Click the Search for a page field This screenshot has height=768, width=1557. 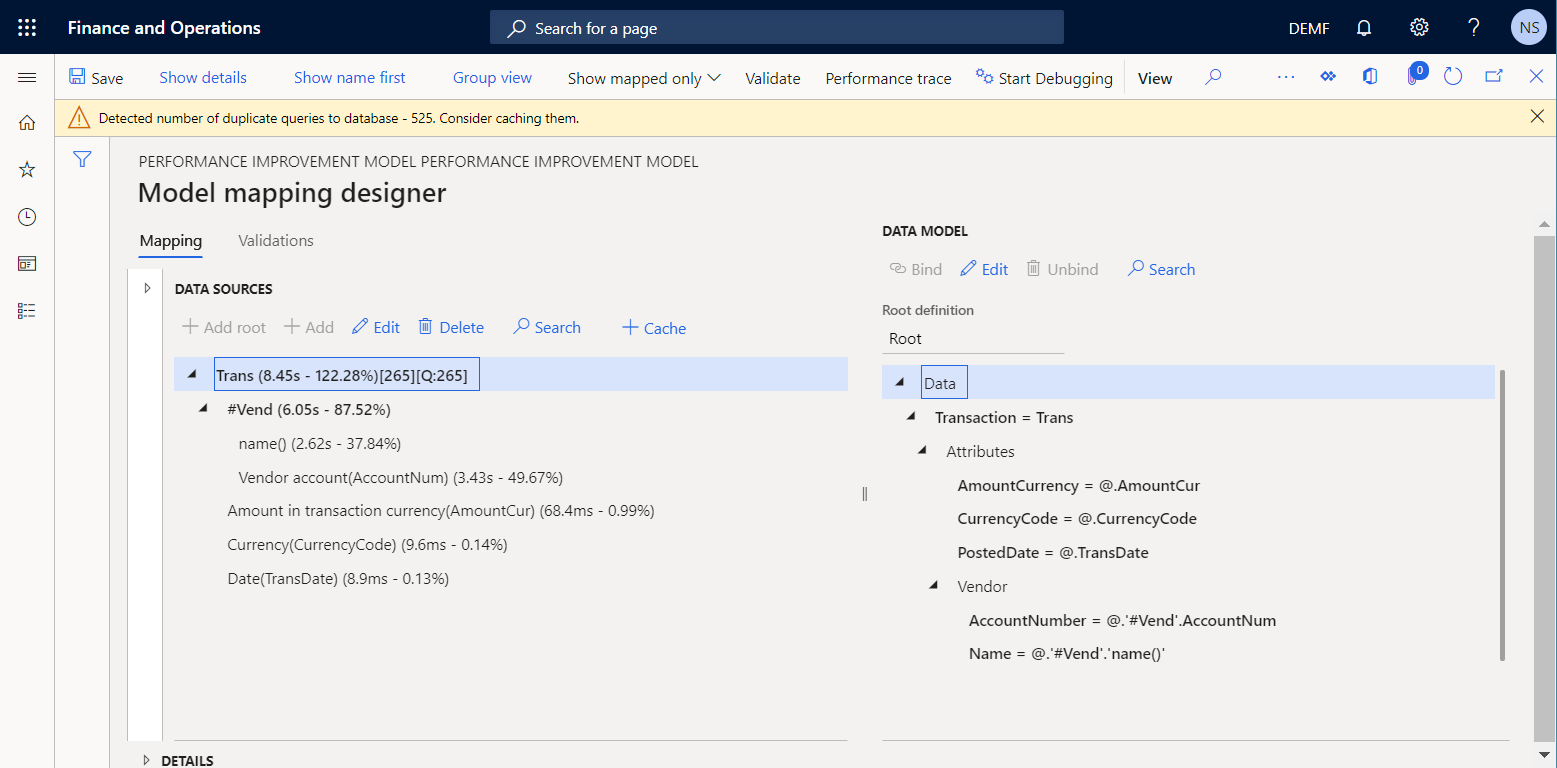[x=776, y=27]
